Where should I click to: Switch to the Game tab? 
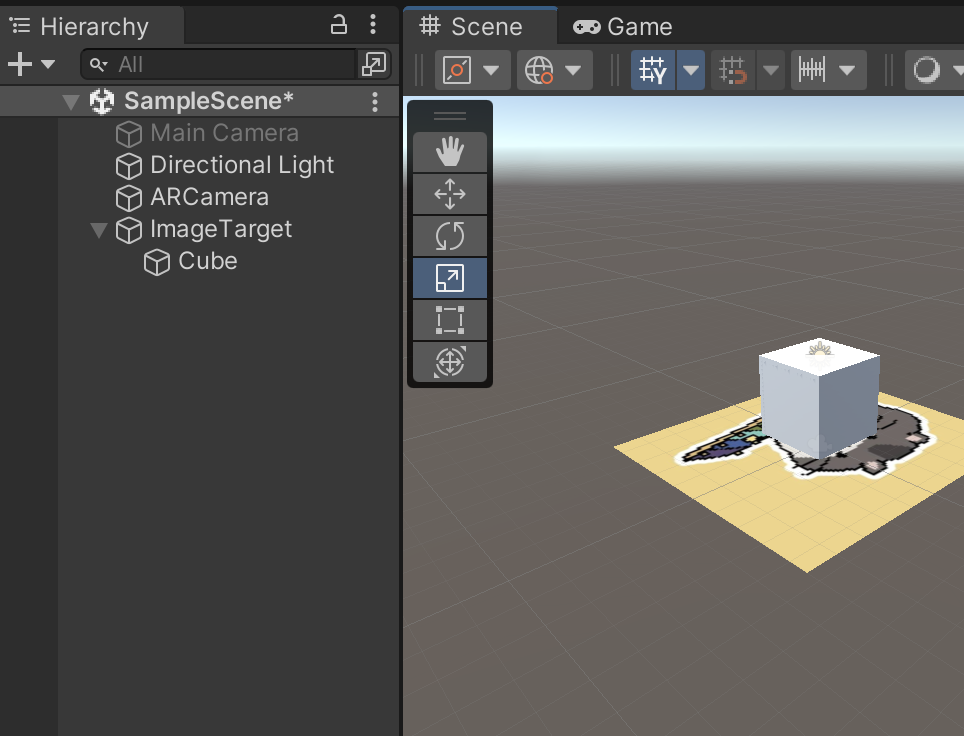click(622, 27)
